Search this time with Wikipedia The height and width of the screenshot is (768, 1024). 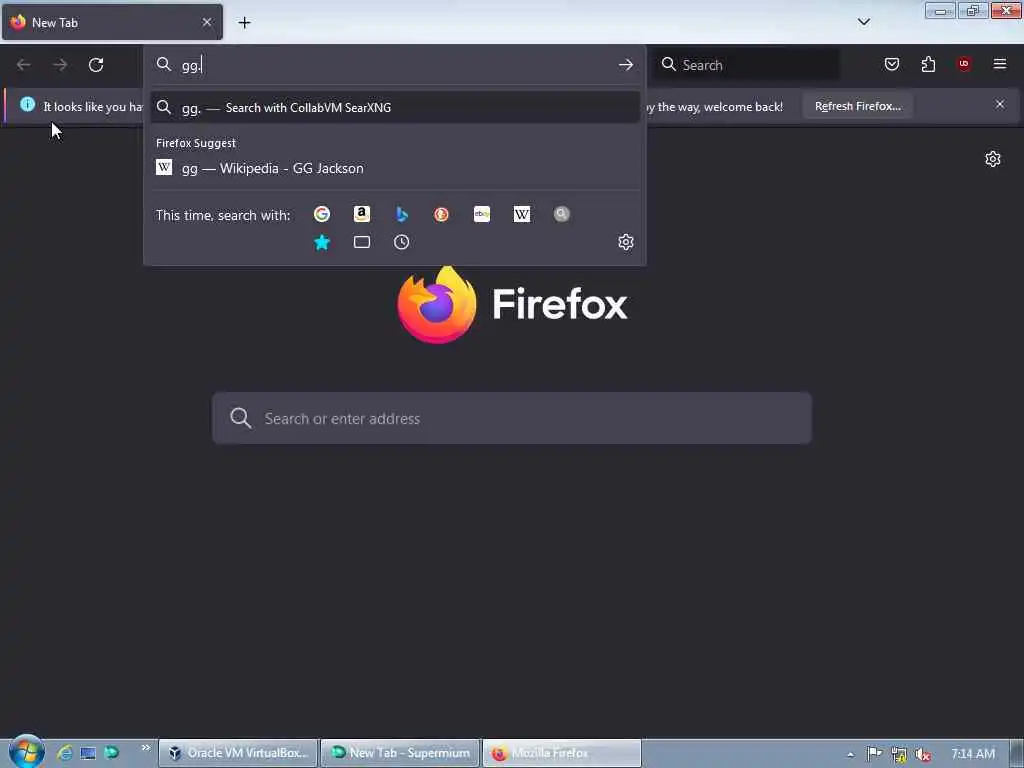coord(522,214)
